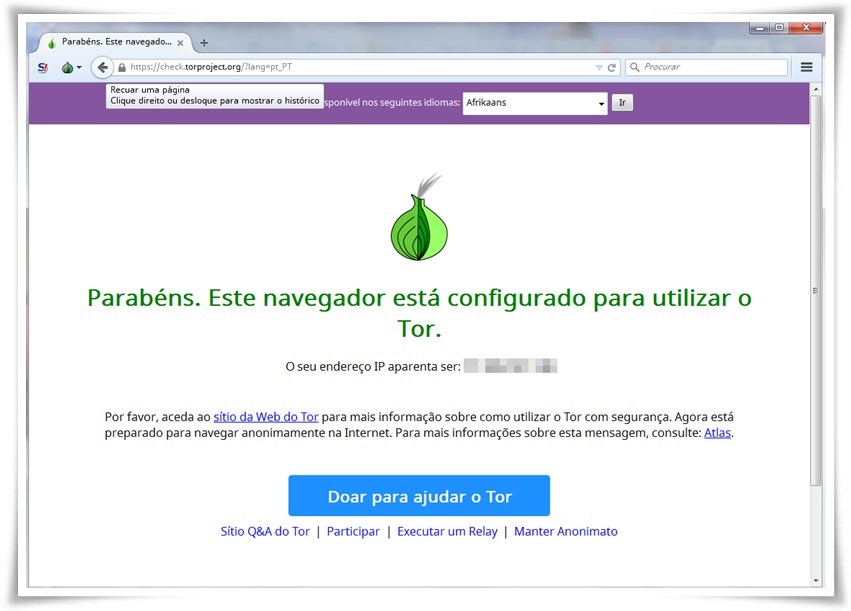Open the Atlas link
Viewport: 851px width, 611px height.
(x=717, y=432)
